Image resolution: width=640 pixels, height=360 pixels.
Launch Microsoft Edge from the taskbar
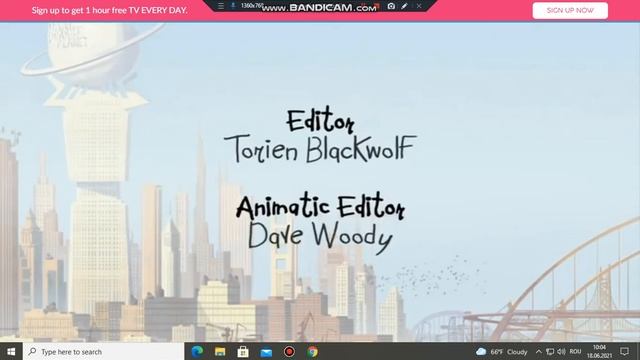[197, 351]
